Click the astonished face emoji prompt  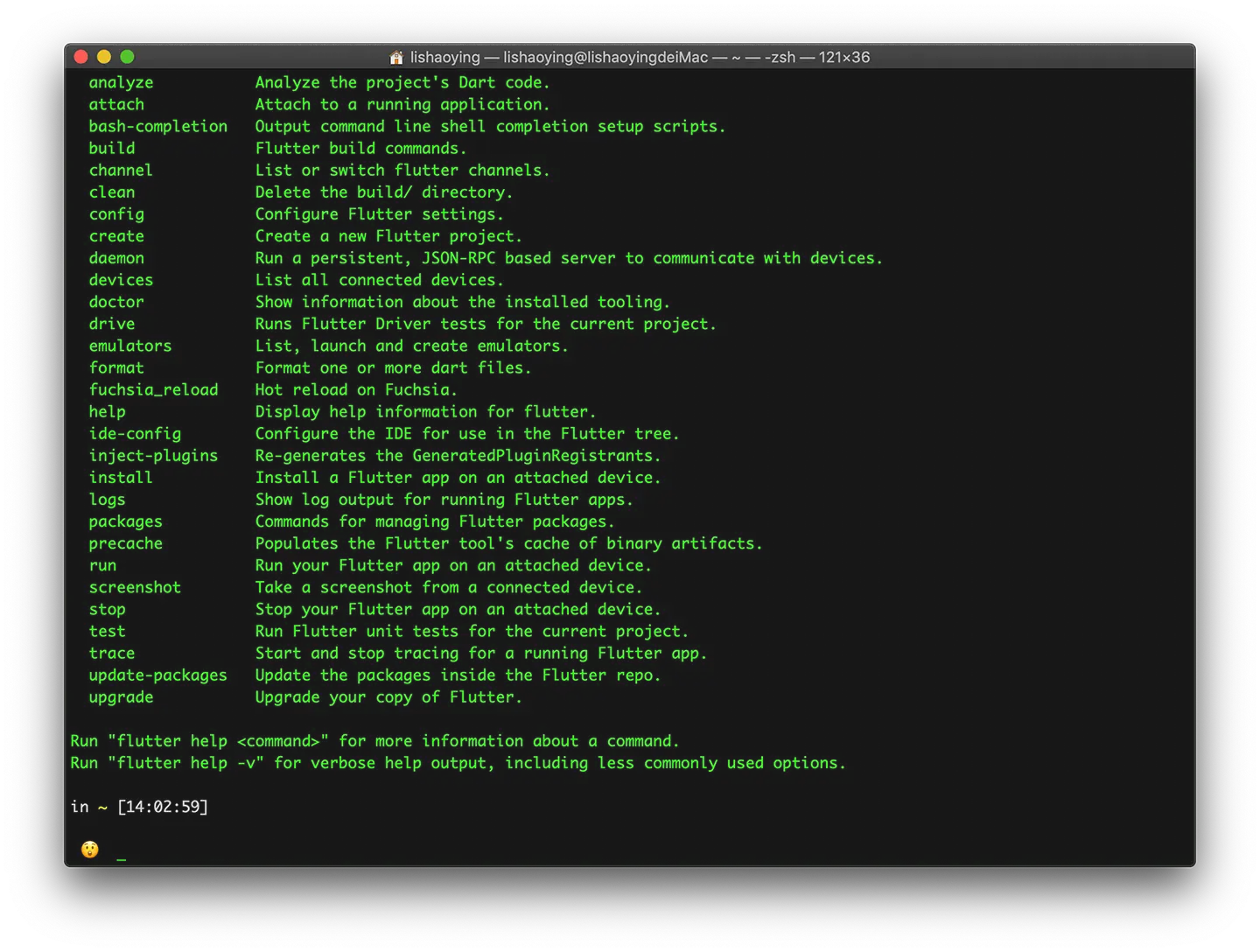click(x=90, y=850)
